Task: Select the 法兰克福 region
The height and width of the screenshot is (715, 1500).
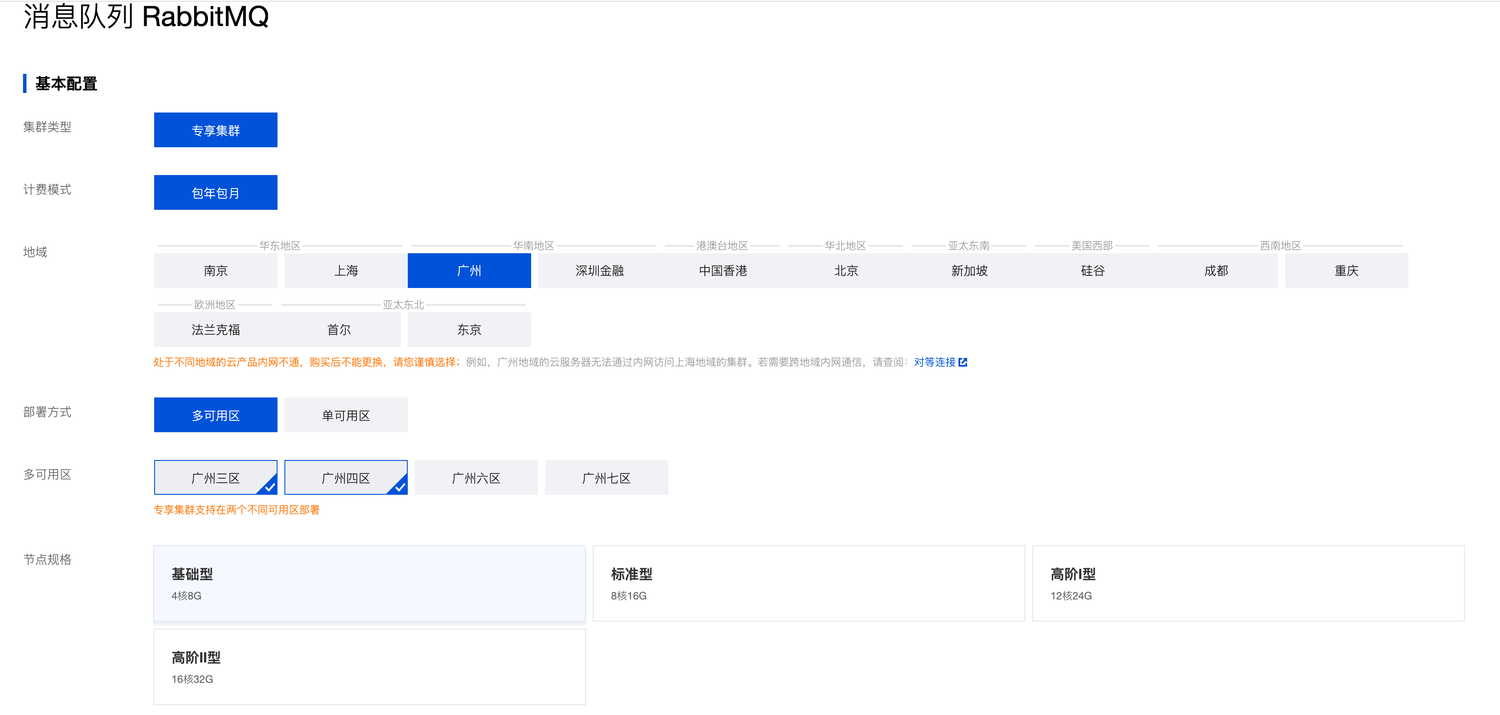Action: coord(215,330)
